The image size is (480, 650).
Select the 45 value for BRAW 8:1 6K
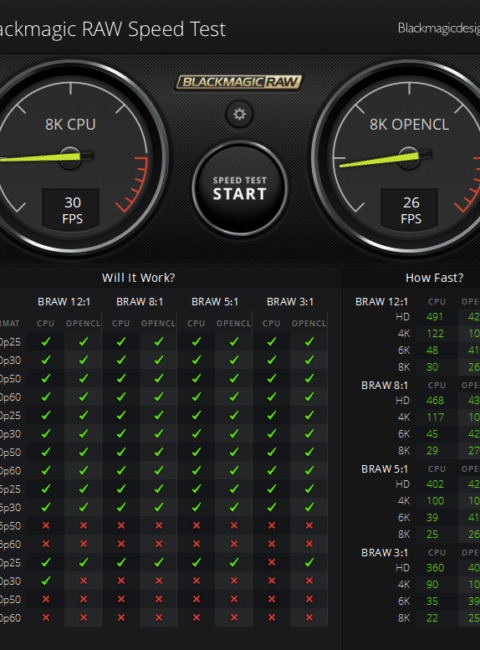tap(432, 434)
